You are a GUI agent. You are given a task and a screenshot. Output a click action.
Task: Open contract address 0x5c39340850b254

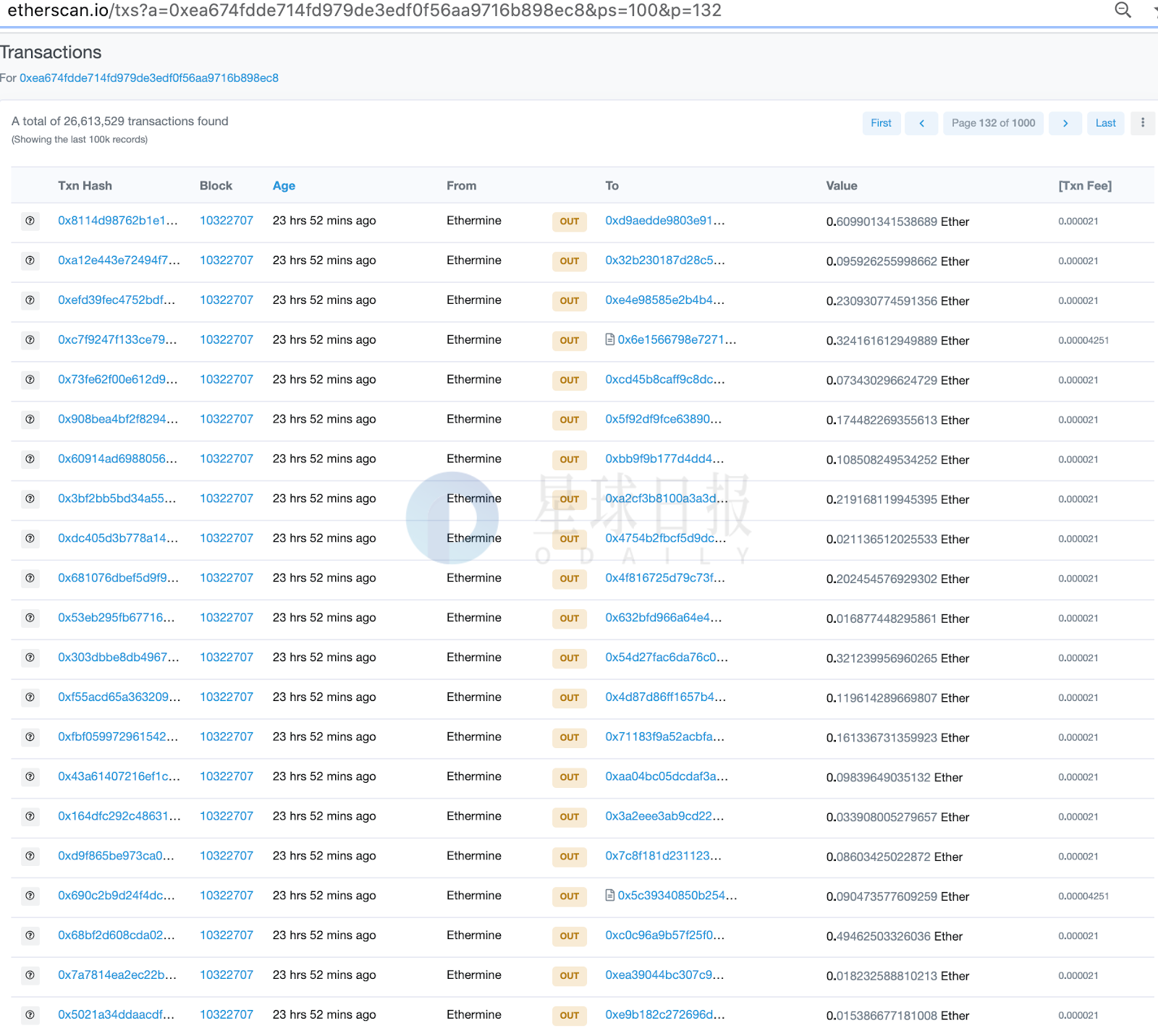pyautogui.click(x=677, y=896)
